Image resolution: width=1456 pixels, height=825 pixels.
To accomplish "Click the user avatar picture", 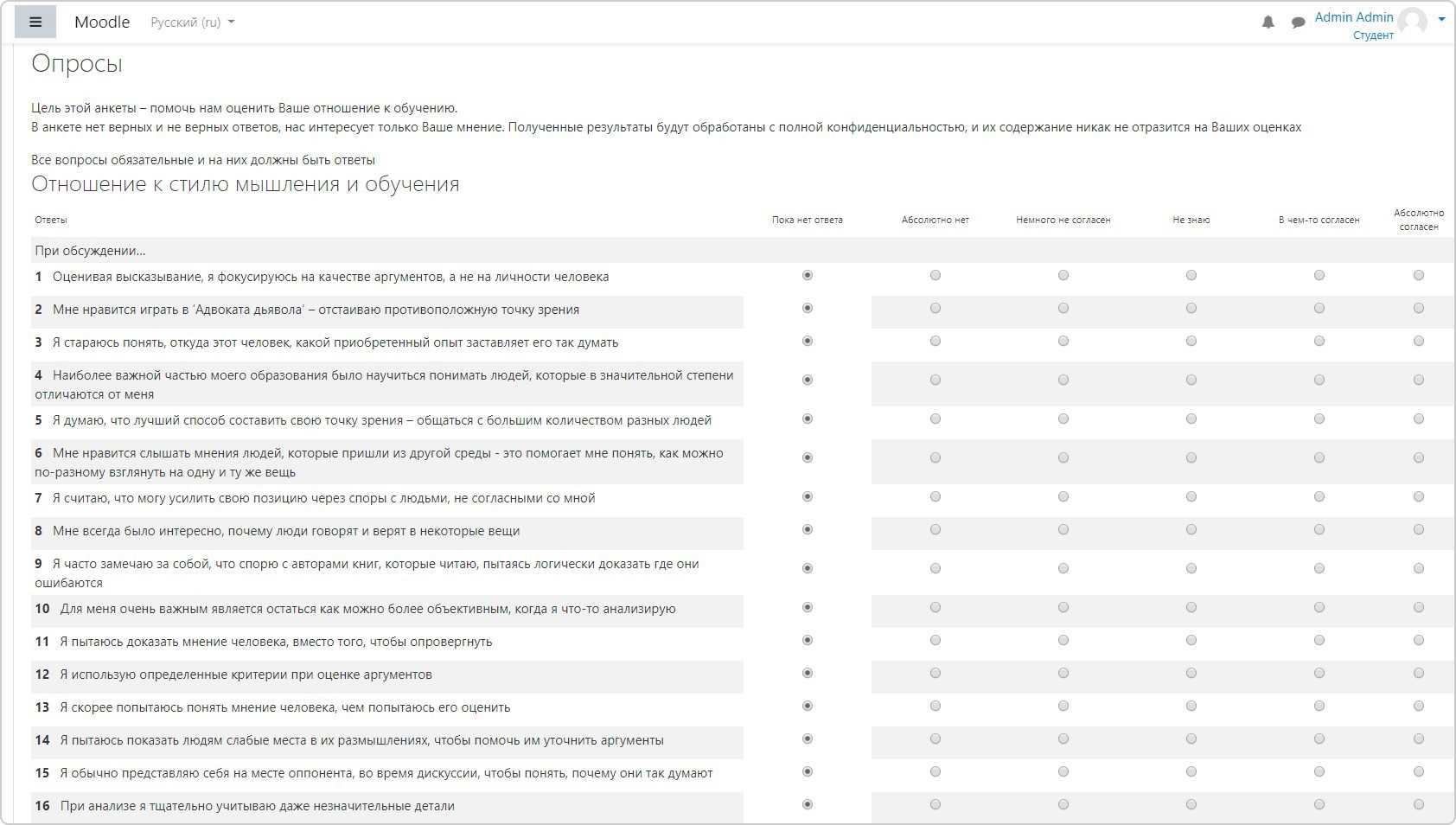I will (1413, 22).
